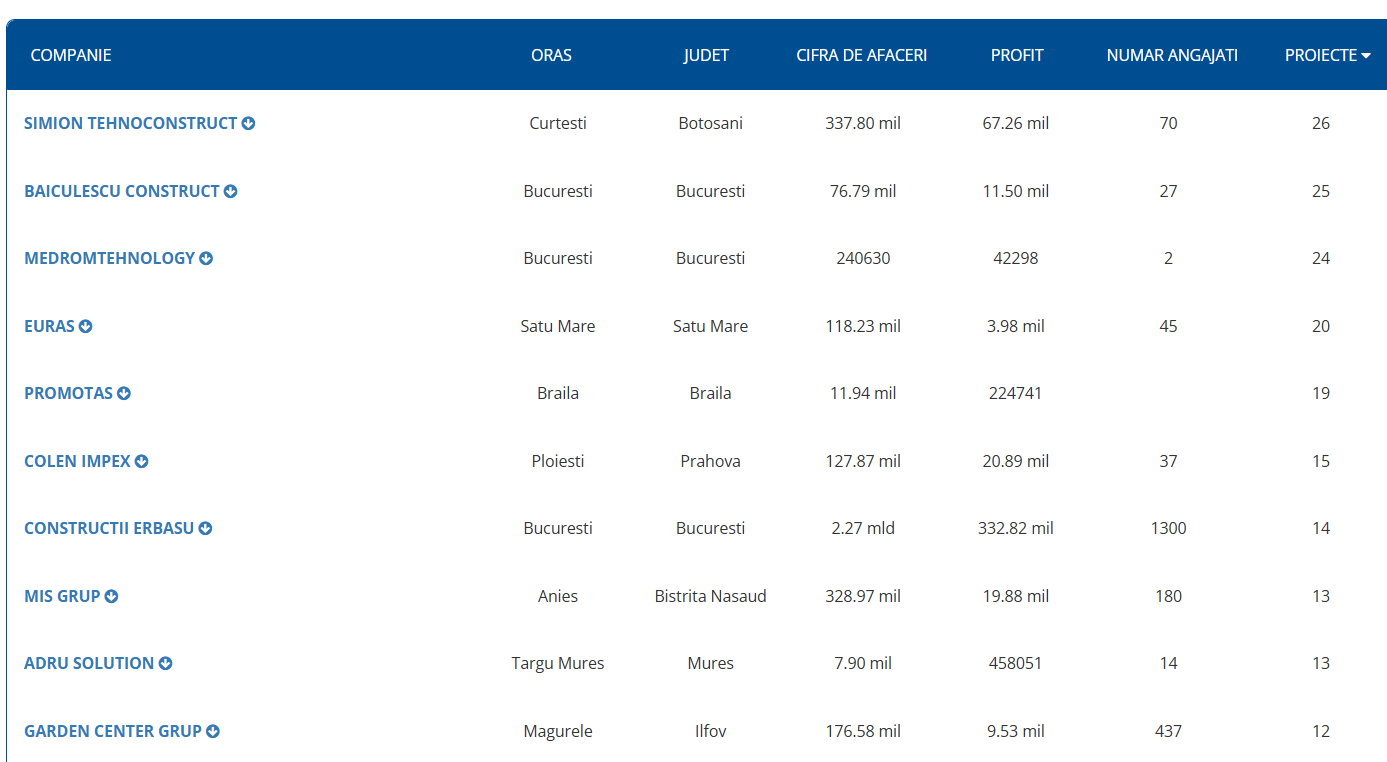Sort table by PROFIT column header
The width and height of the screenshot is (1387, 762).
[x=1016, y=55]
